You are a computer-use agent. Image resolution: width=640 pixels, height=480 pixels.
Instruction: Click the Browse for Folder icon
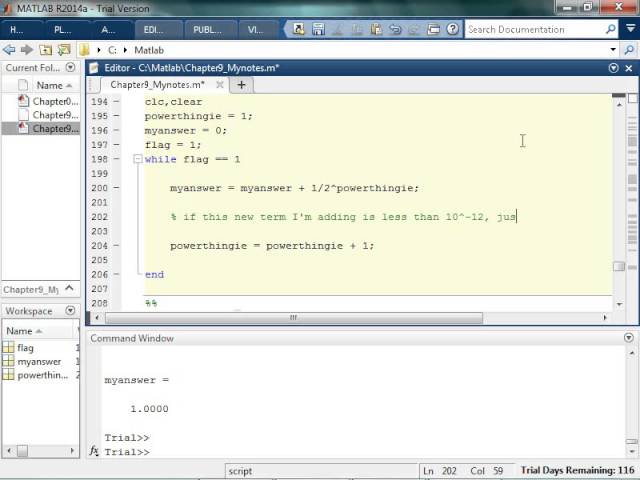[64, 50]
